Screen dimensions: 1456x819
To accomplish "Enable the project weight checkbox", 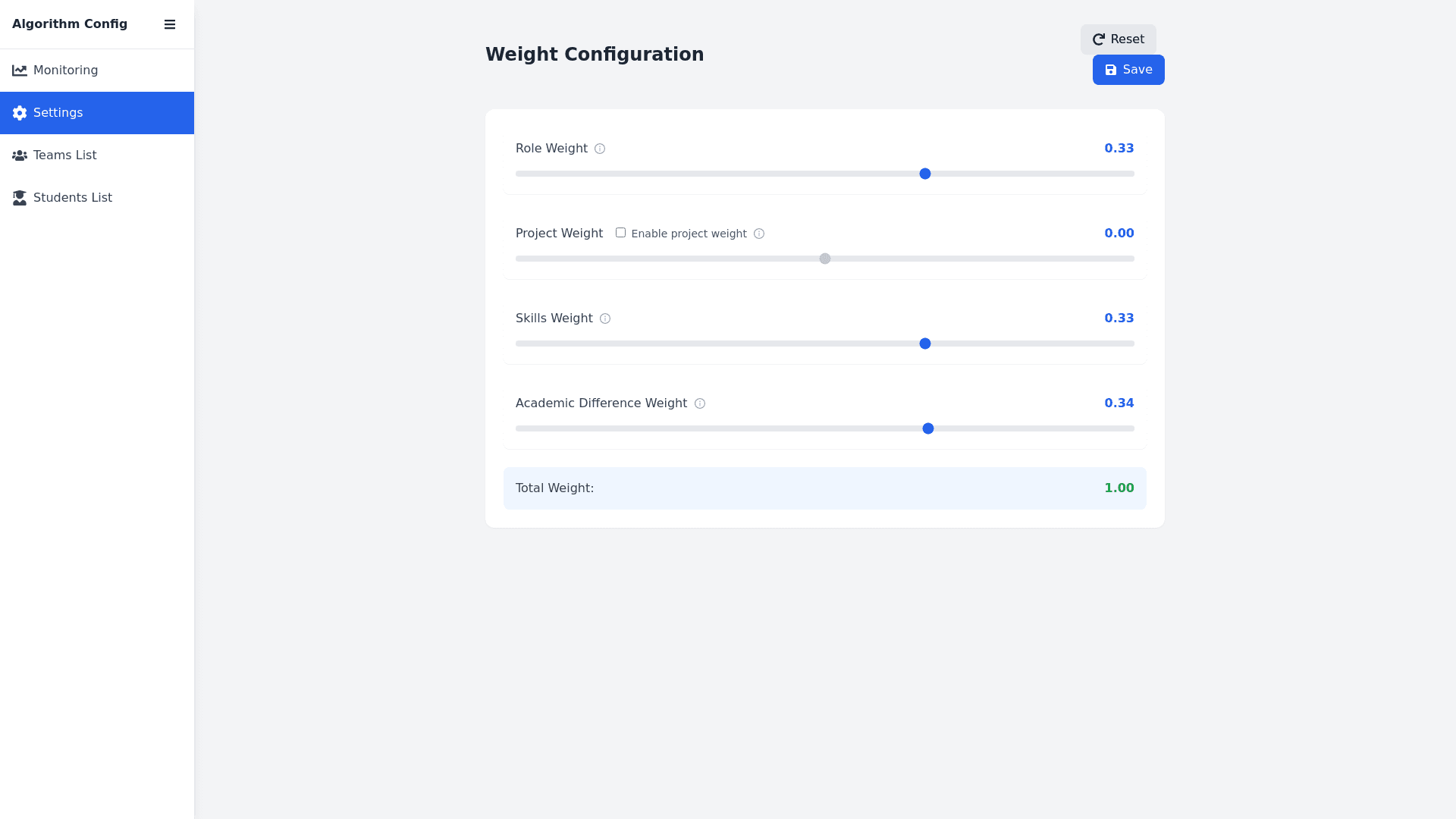I will coord(620,233).
